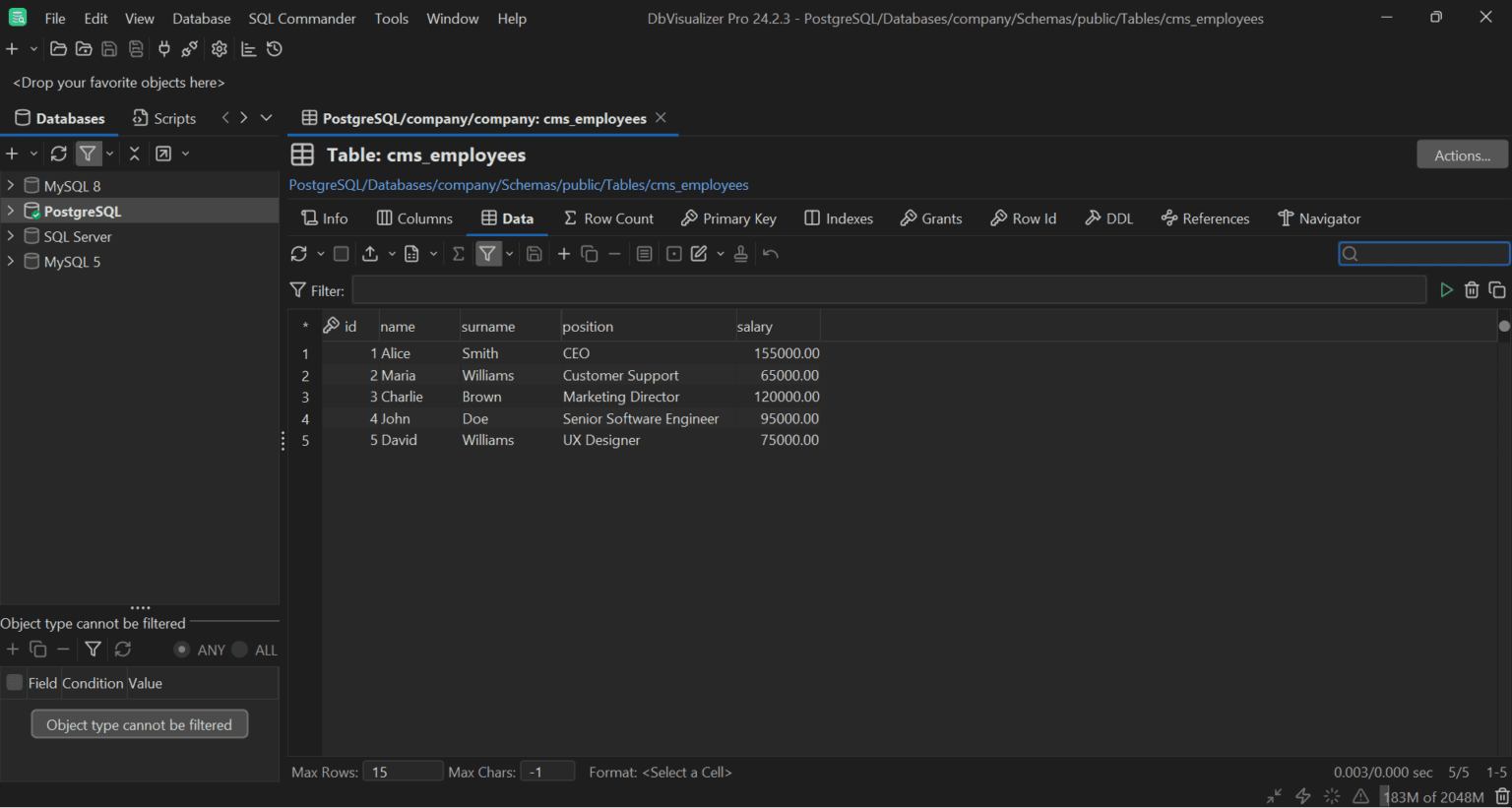Click the Actions button
Viewport: 1512px width, 808px height.
point(1462,154)
